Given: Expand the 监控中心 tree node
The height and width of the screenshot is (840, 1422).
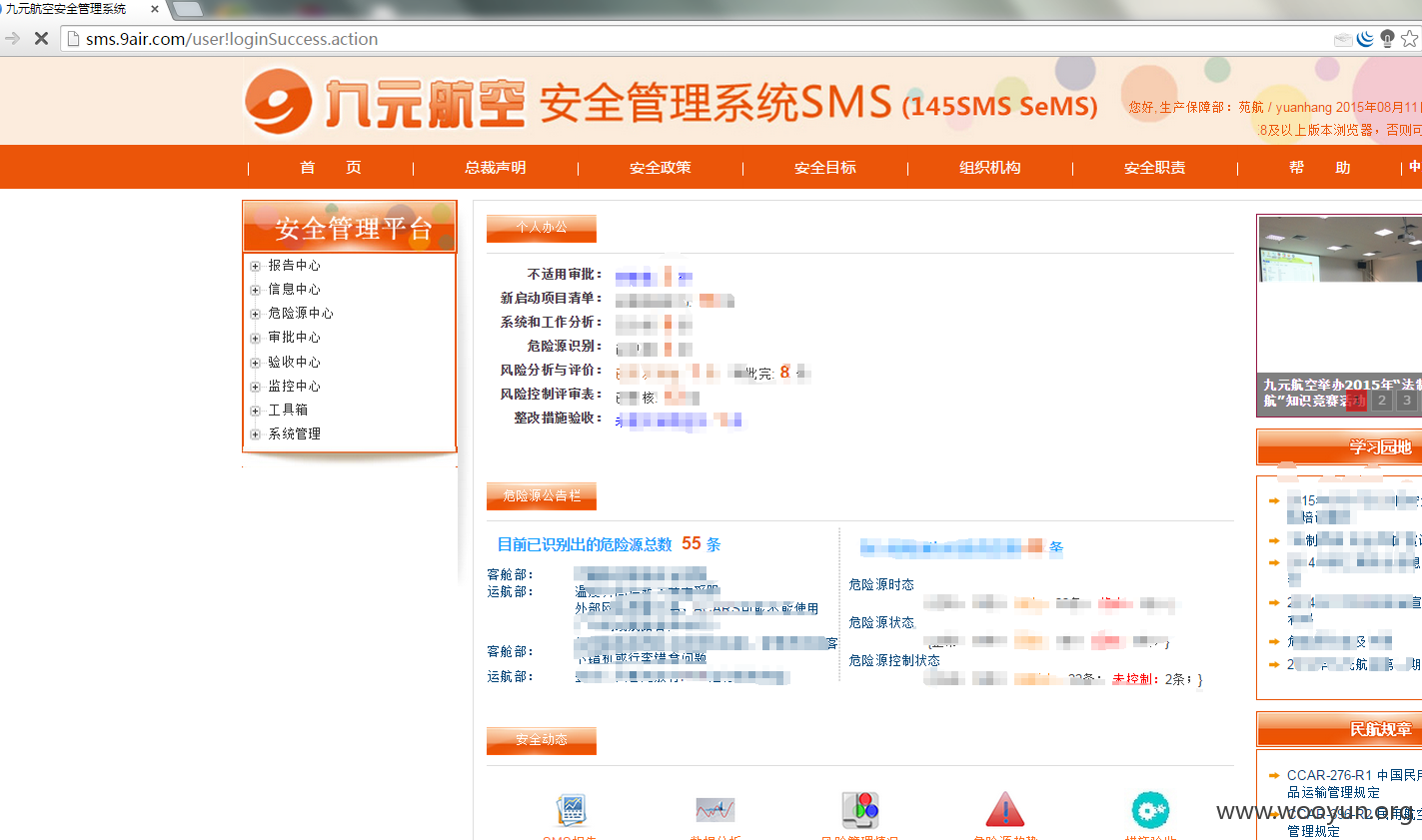Looking at the screenshot, I should 255,387.
